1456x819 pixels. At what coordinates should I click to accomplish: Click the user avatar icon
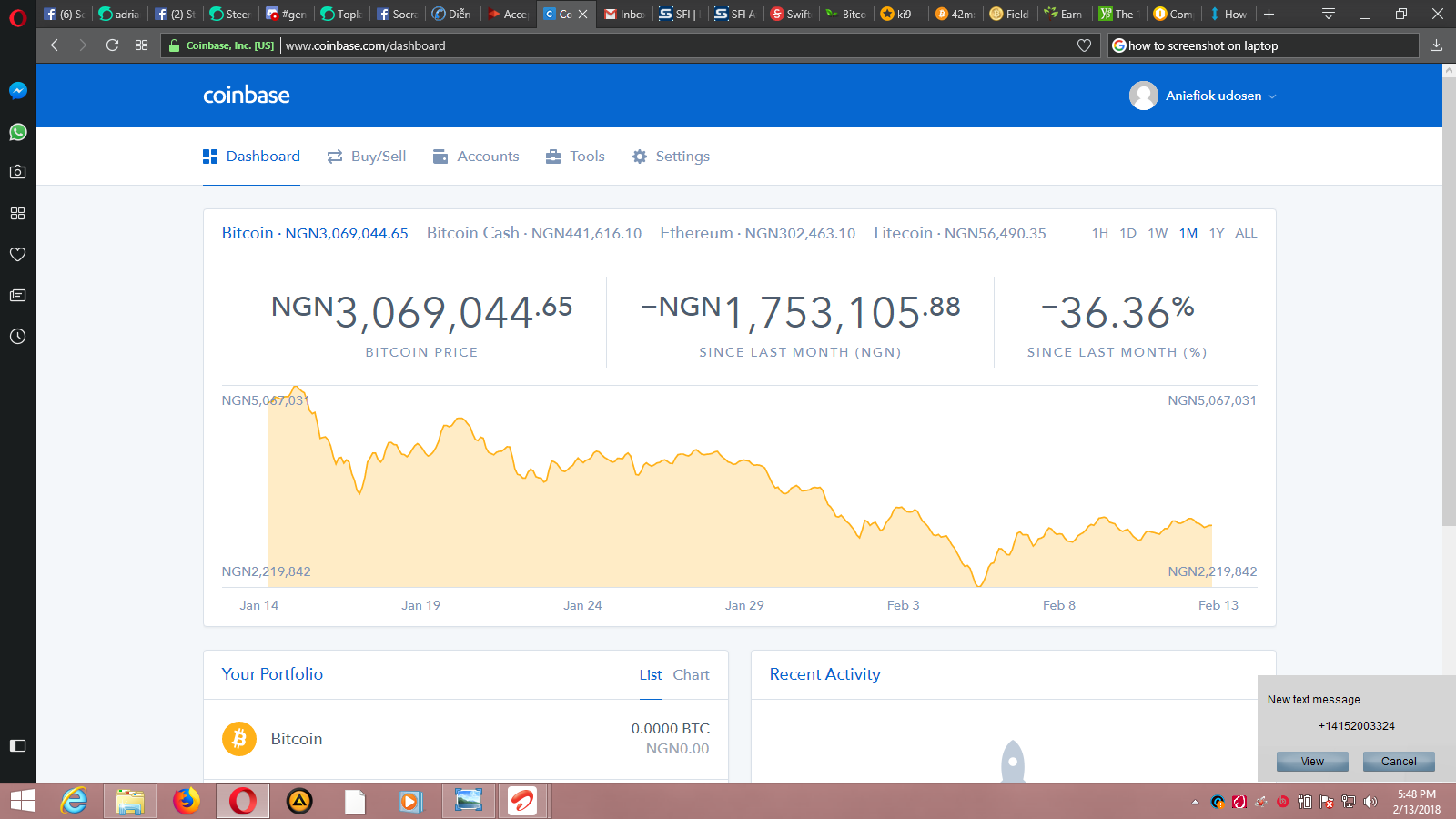tap(1144, 96)
